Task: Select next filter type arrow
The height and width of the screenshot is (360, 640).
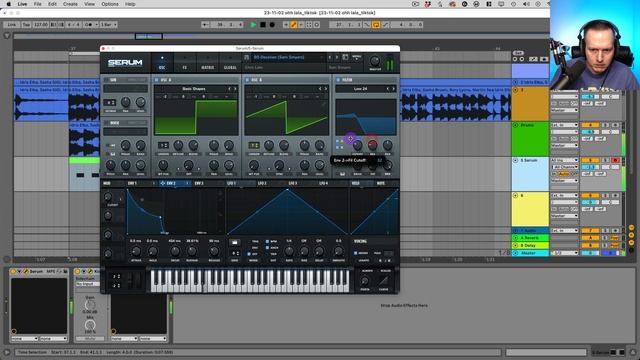Action: [x=393, y=89]
